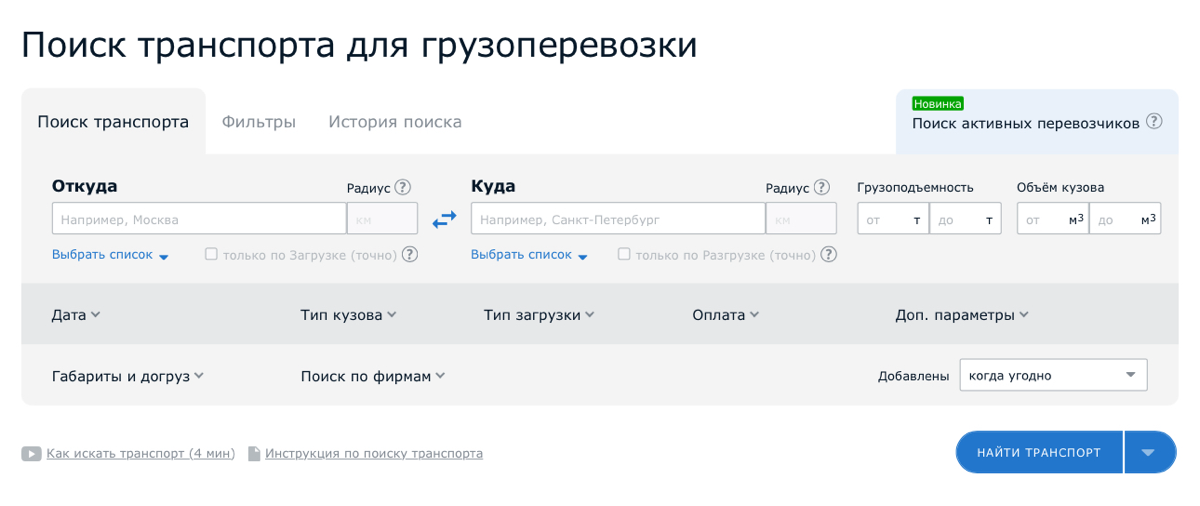The width and height of the screenshot is (1200, 506).
Task: Open Как искать транспорт (4 мин) link
Action: point(141,454)
